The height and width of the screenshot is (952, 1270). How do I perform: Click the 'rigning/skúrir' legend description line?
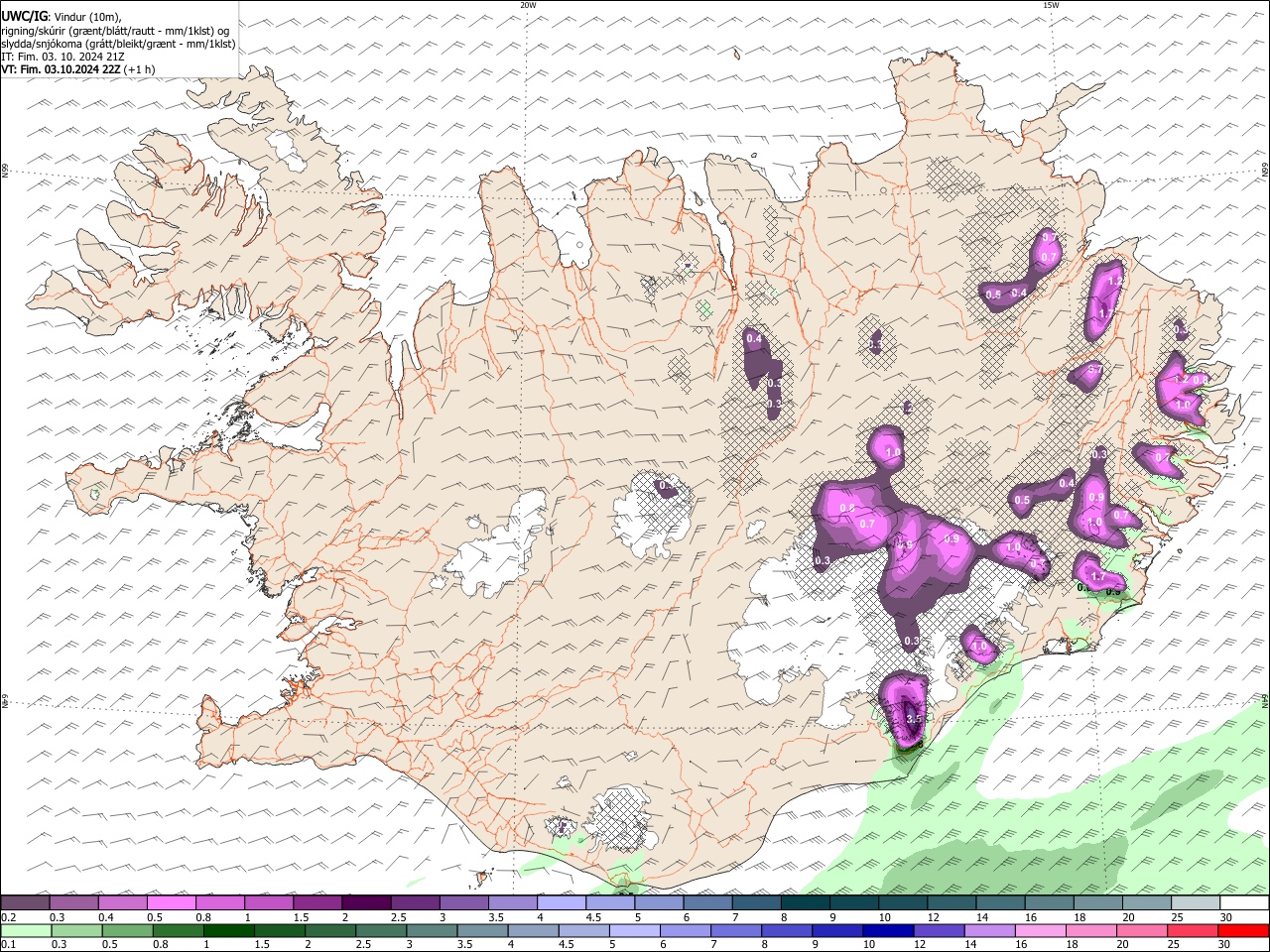tap(115, 31)
